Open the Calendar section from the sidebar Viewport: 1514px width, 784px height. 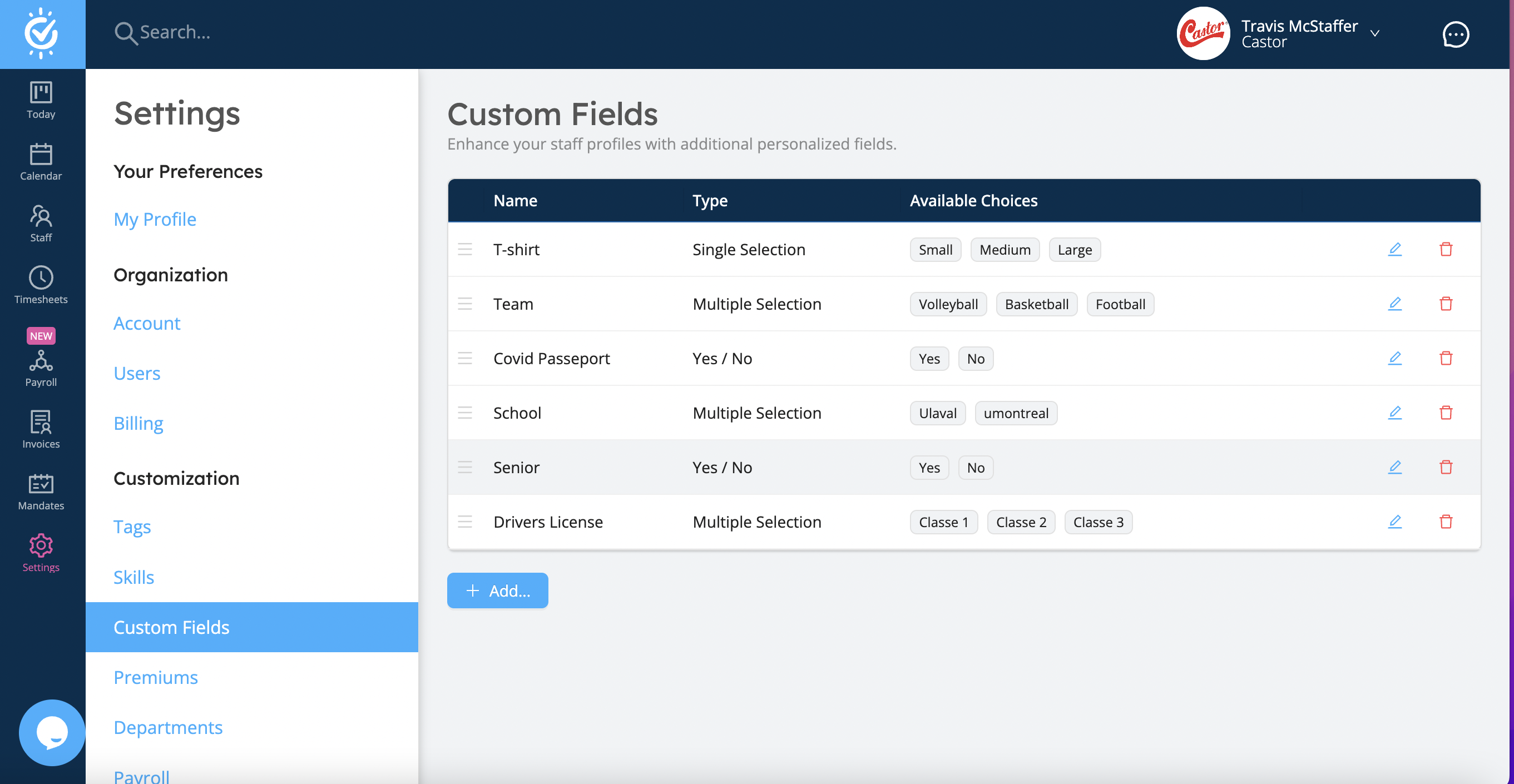pyautogui.click(x=41, y=160)
